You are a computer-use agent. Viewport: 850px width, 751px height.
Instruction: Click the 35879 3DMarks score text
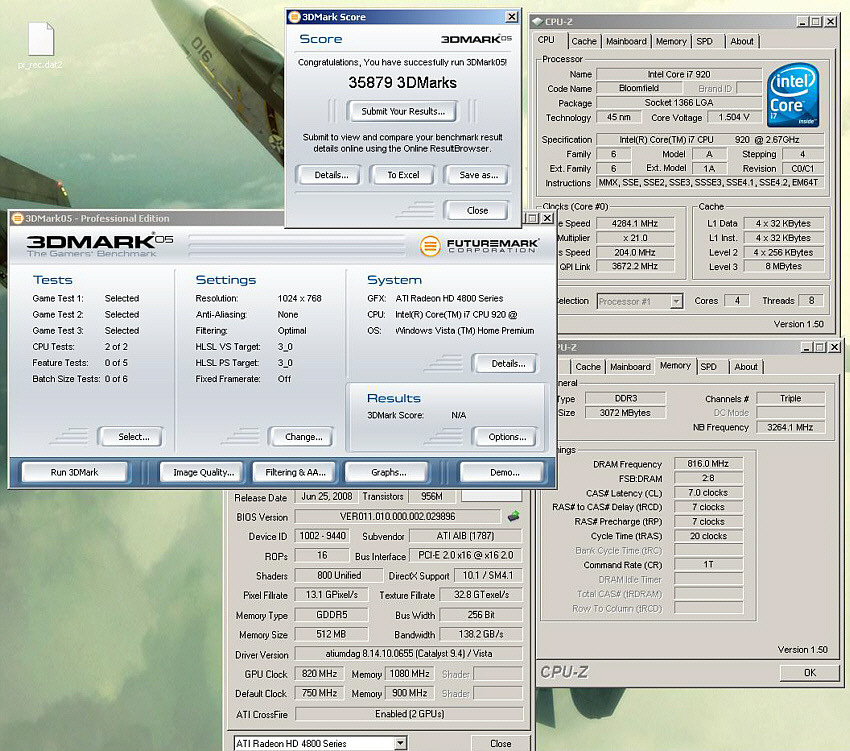point(402,82)
